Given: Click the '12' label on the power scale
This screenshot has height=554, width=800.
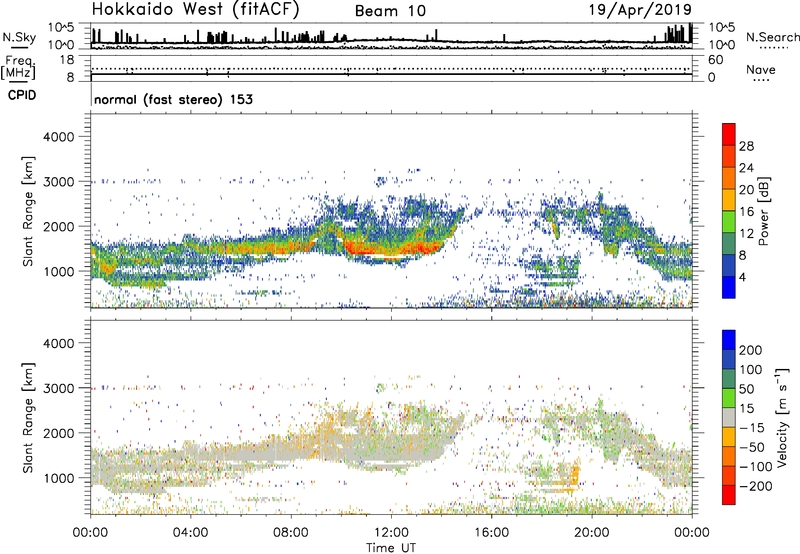Looking at the screenshot, I should point(746,234).
